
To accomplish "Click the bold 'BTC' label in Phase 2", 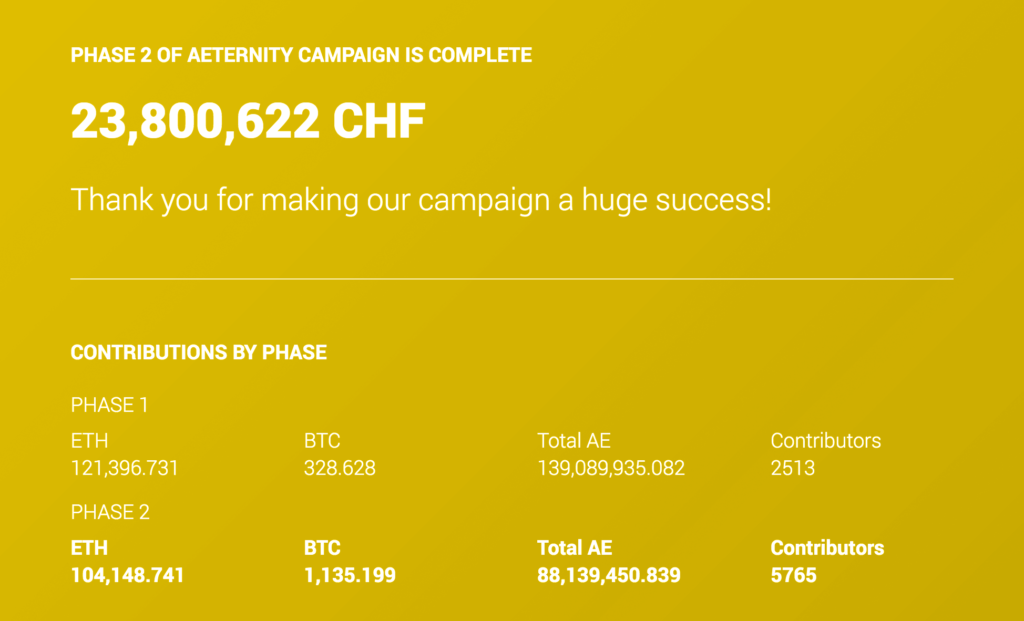I will (x=322, y=548).
